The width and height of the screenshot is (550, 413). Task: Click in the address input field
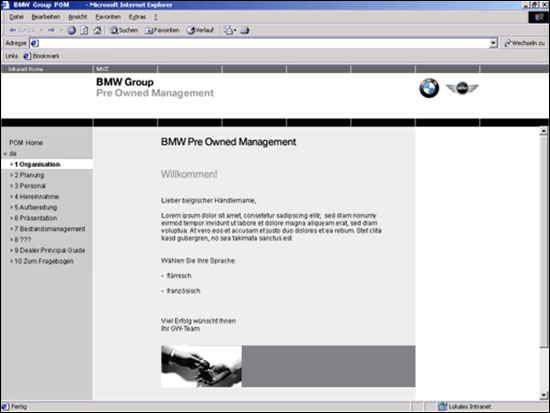point(264,43)
